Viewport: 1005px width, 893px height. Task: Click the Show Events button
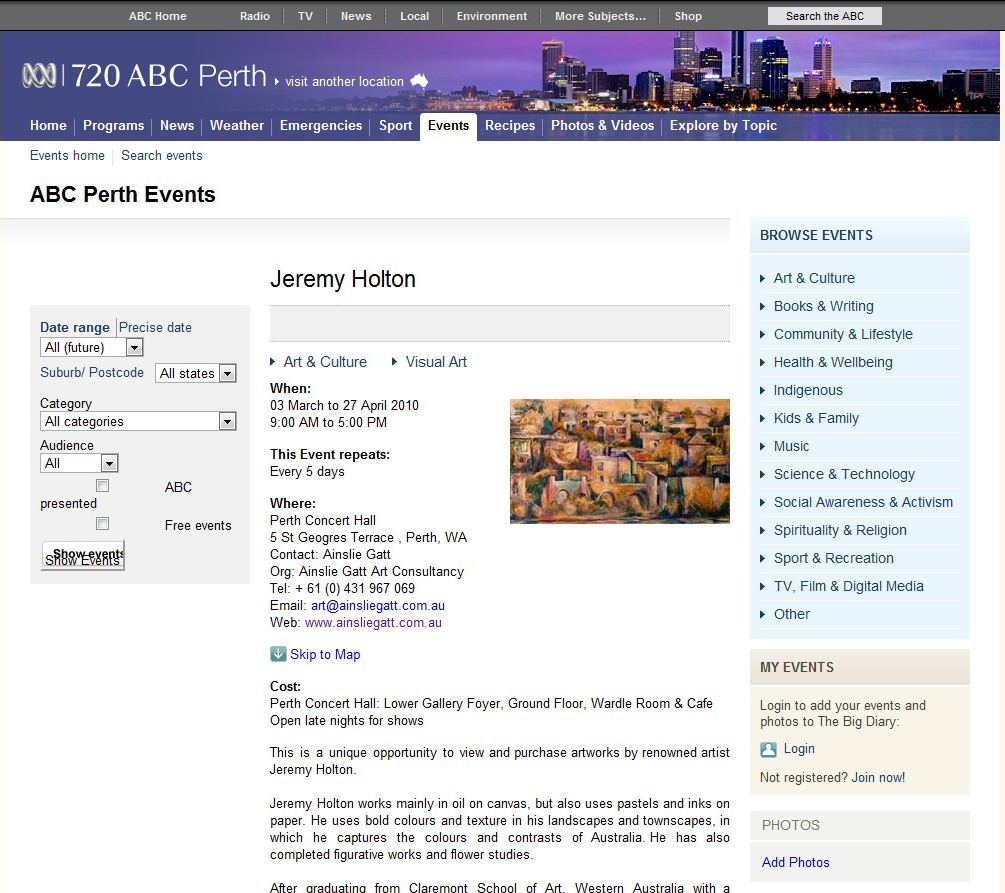coord(83,555)
